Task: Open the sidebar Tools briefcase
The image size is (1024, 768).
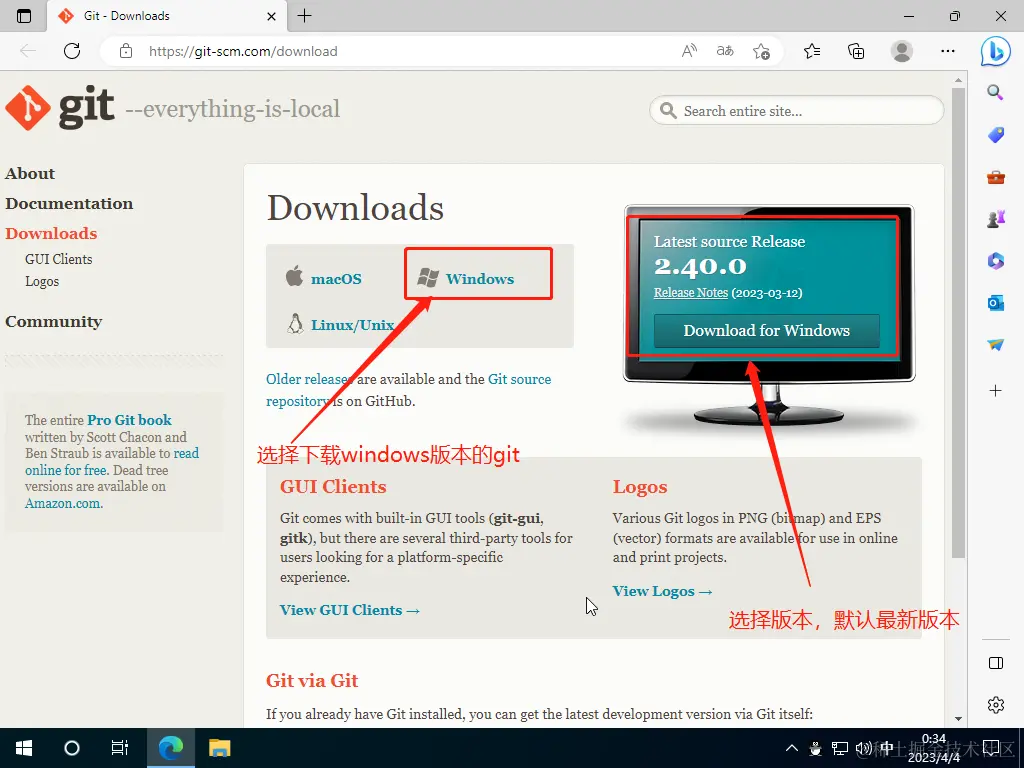Action: click(995, 177)
